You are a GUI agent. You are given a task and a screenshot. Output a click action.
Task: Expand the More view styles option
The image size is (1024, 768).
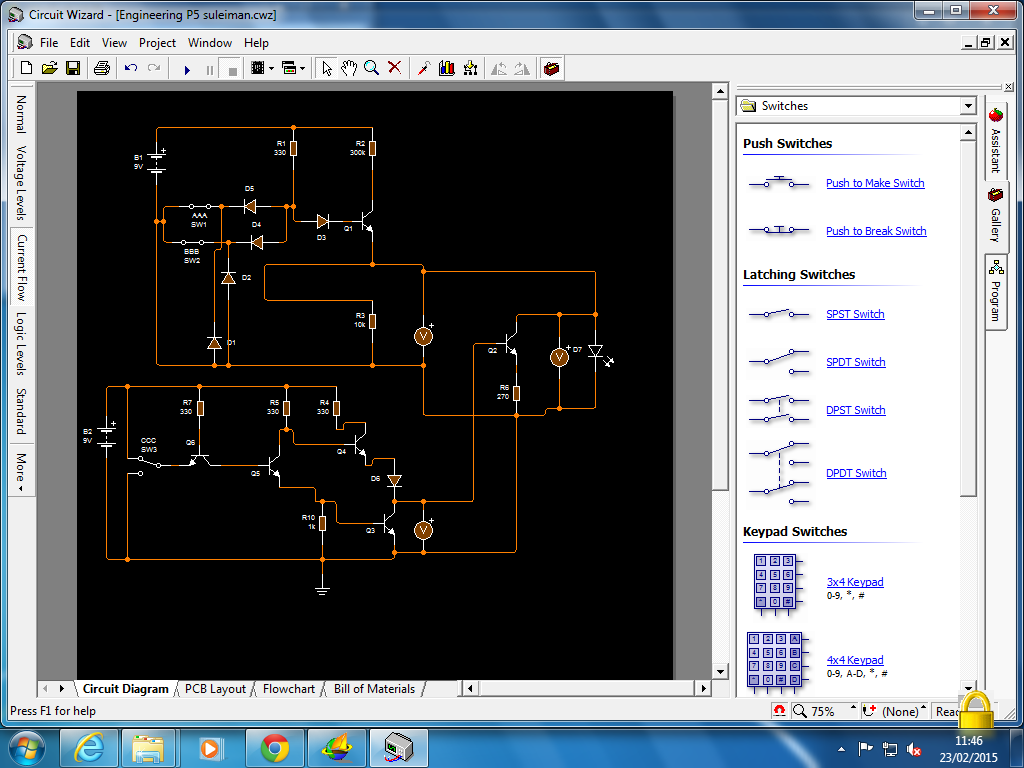point(21,472)
